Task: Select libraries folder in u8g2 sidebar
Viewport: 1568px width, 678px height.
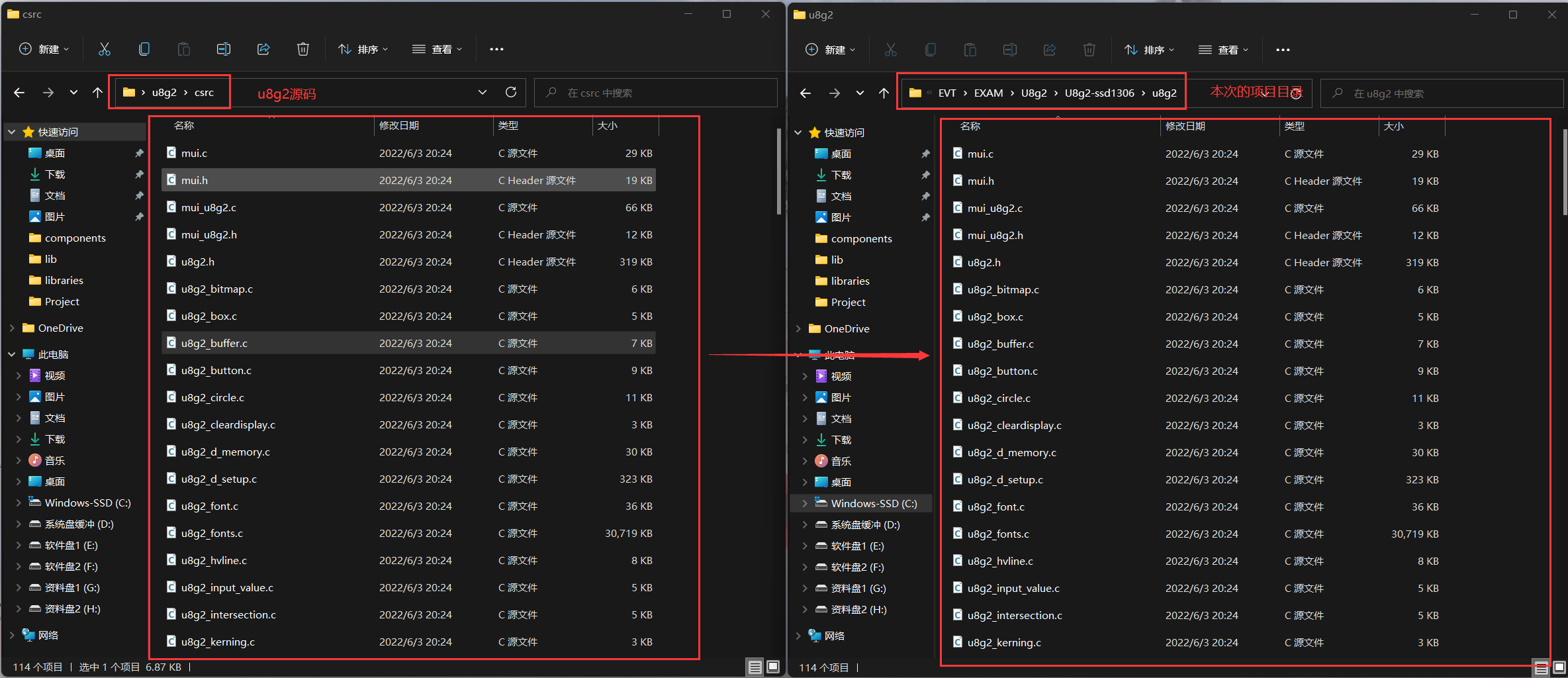Action: (850, 281)
